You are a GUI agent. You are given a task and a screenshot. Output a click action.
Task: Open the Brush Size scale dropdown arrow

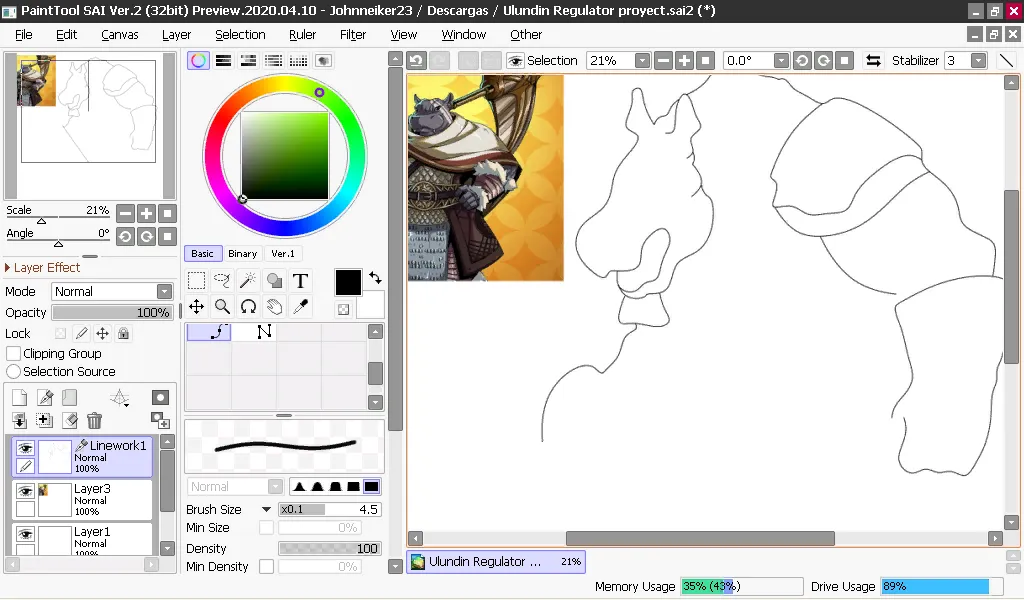coord(266,510)
